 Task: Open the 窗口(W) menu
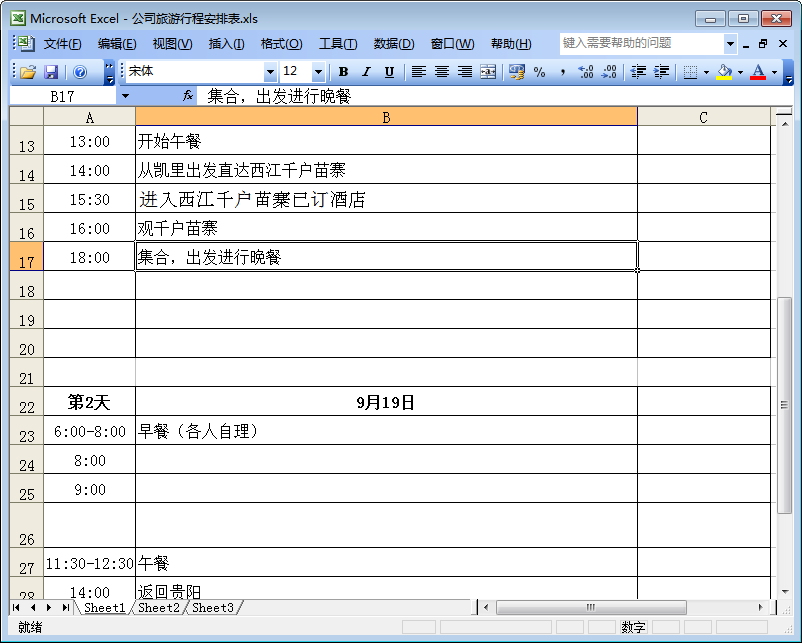pyautogui.click(x=452, y=44)
